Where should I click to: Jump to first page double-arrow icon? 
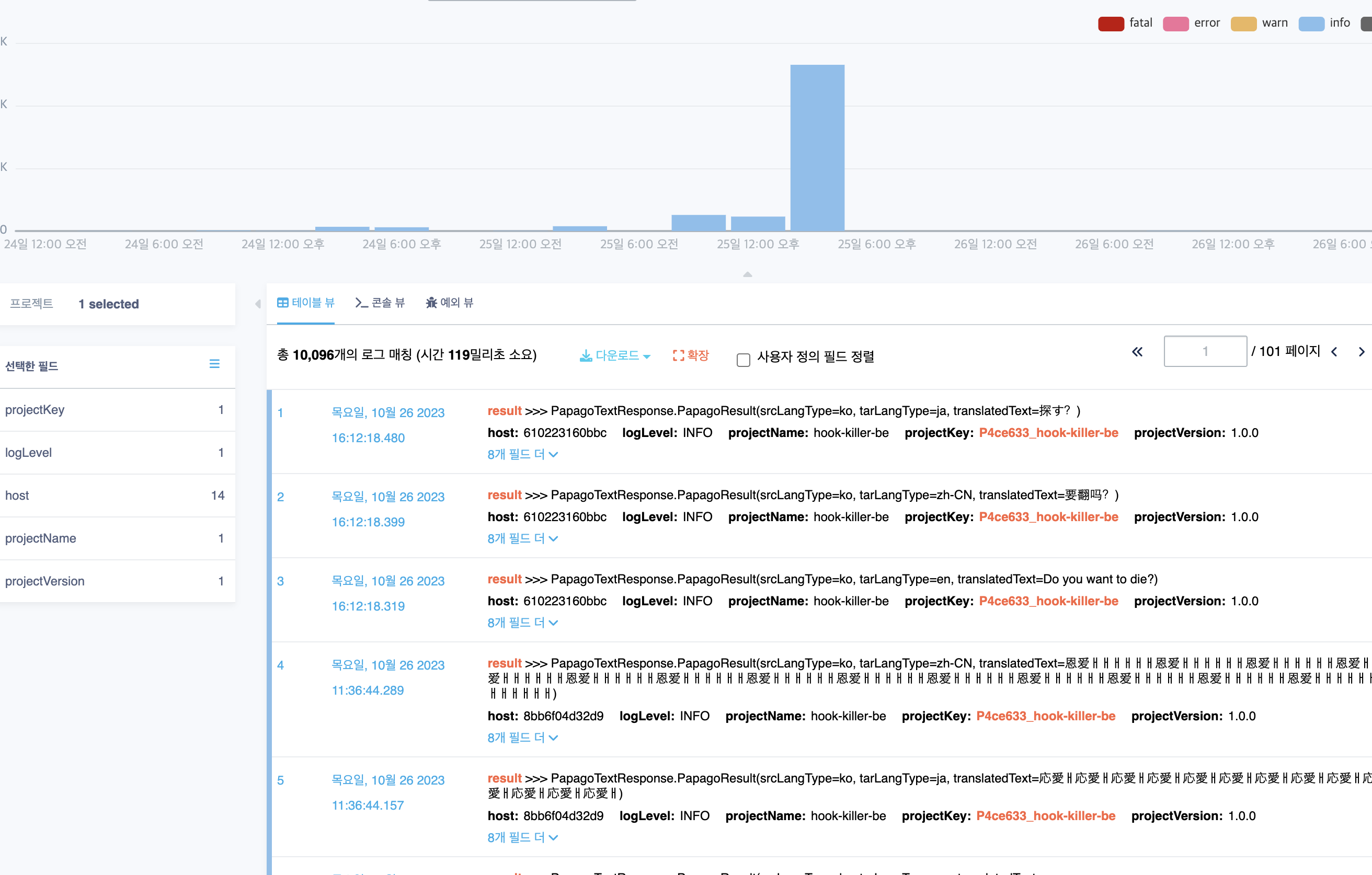(1137, 352)
